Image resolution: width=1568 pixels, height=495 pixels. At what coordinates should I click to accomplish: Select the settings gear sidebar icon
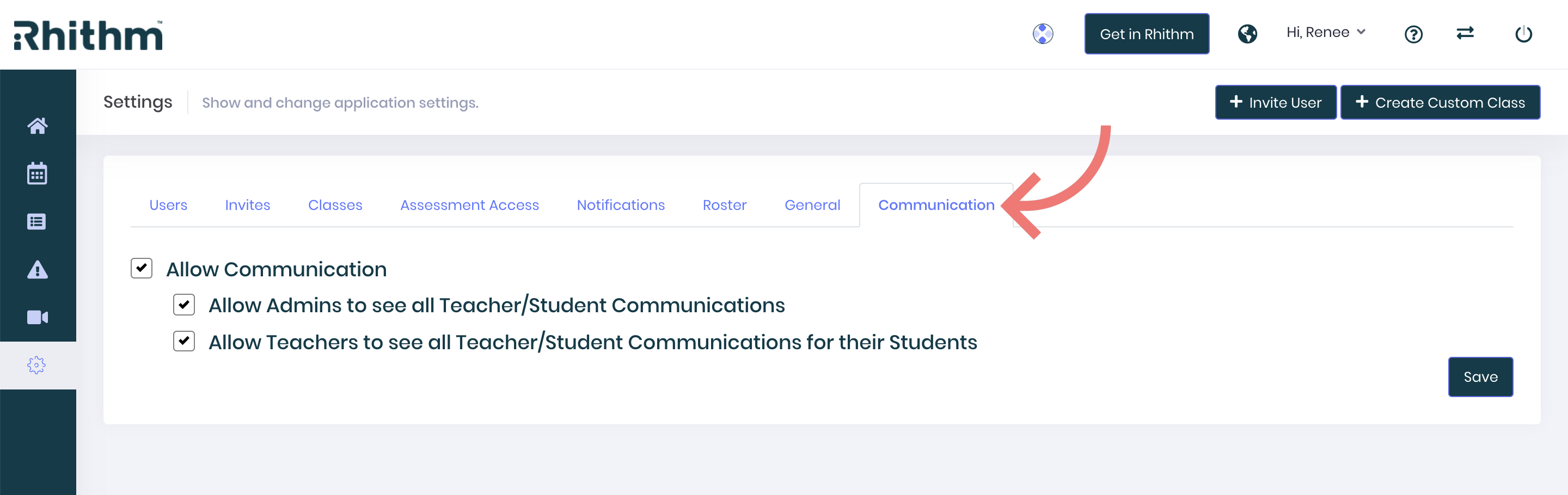click(x=37, y=365)
